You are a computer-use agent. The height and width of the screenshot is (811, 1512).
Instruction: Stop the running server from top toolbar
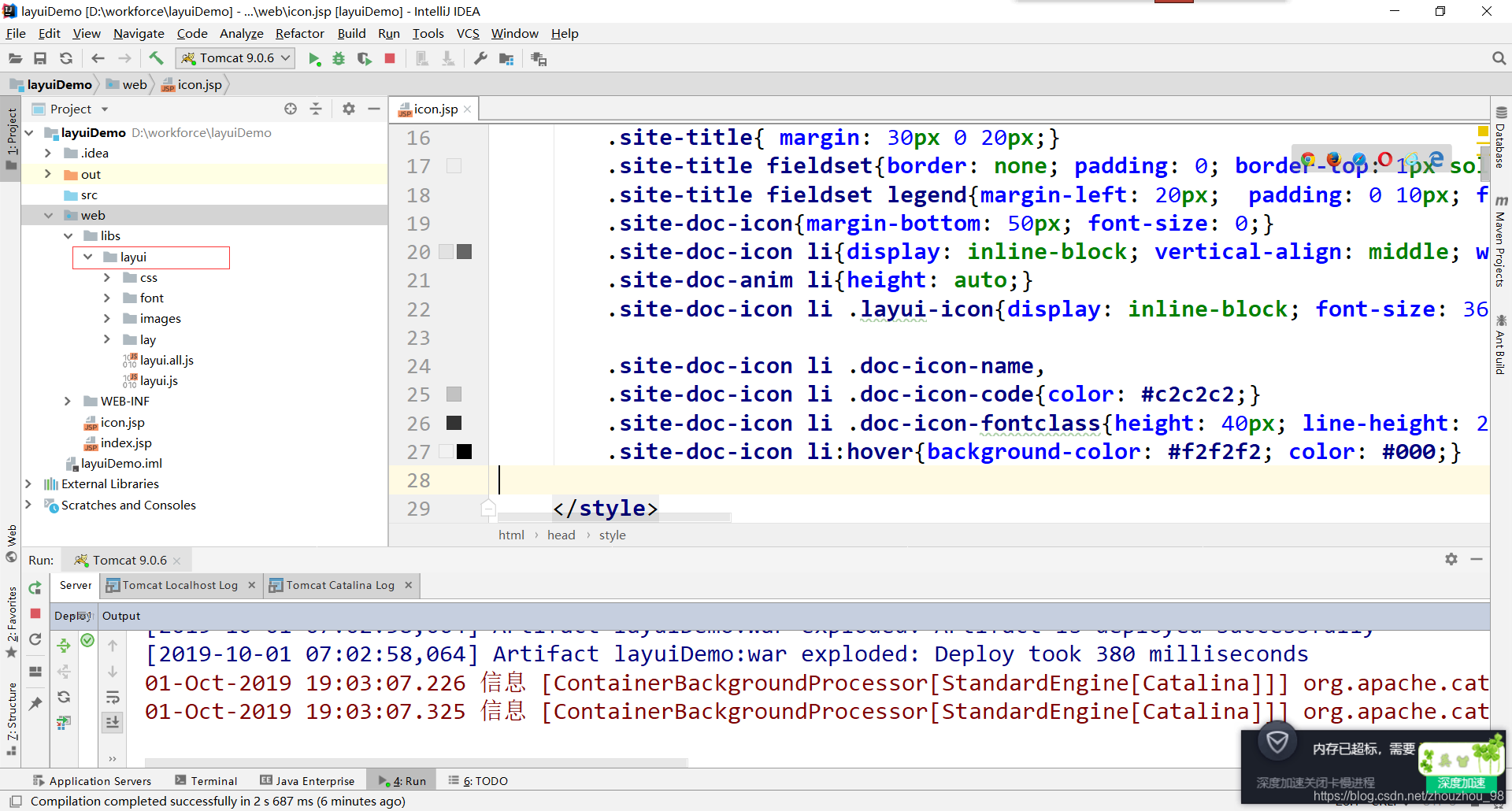click(390, 58)
